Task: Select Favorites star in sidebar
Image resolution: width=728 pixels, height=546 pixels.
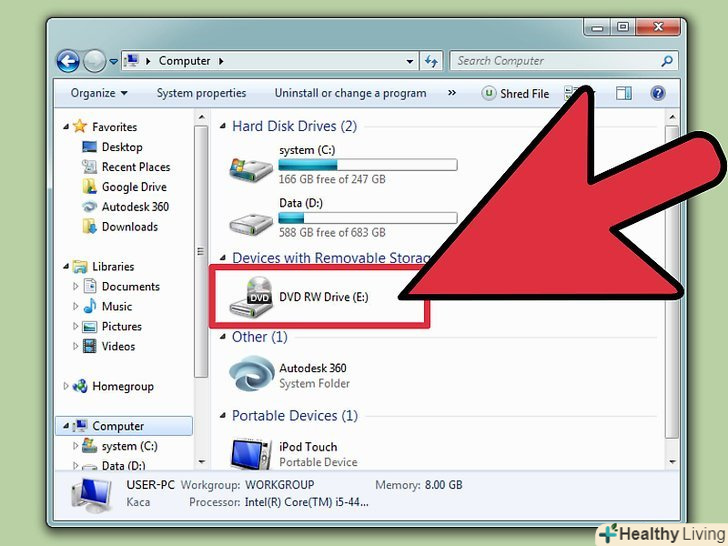Action: pyautogui.click(x=80, y=126)
